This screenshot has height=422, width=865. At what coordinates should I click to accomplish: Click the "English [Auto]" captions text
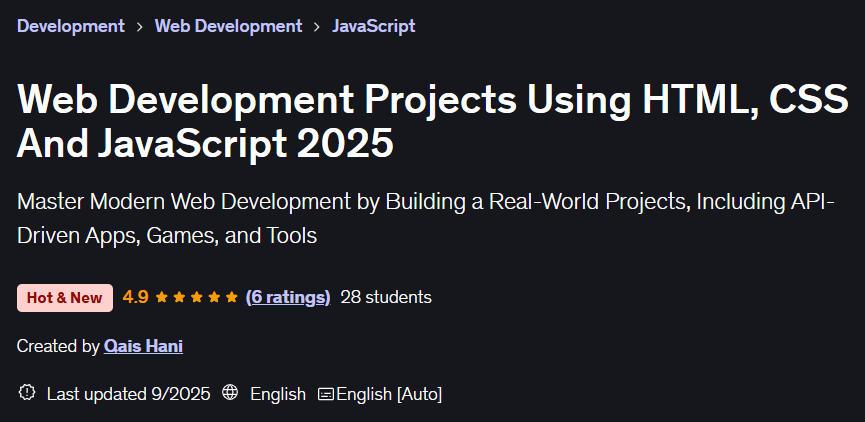click(389, 394)
